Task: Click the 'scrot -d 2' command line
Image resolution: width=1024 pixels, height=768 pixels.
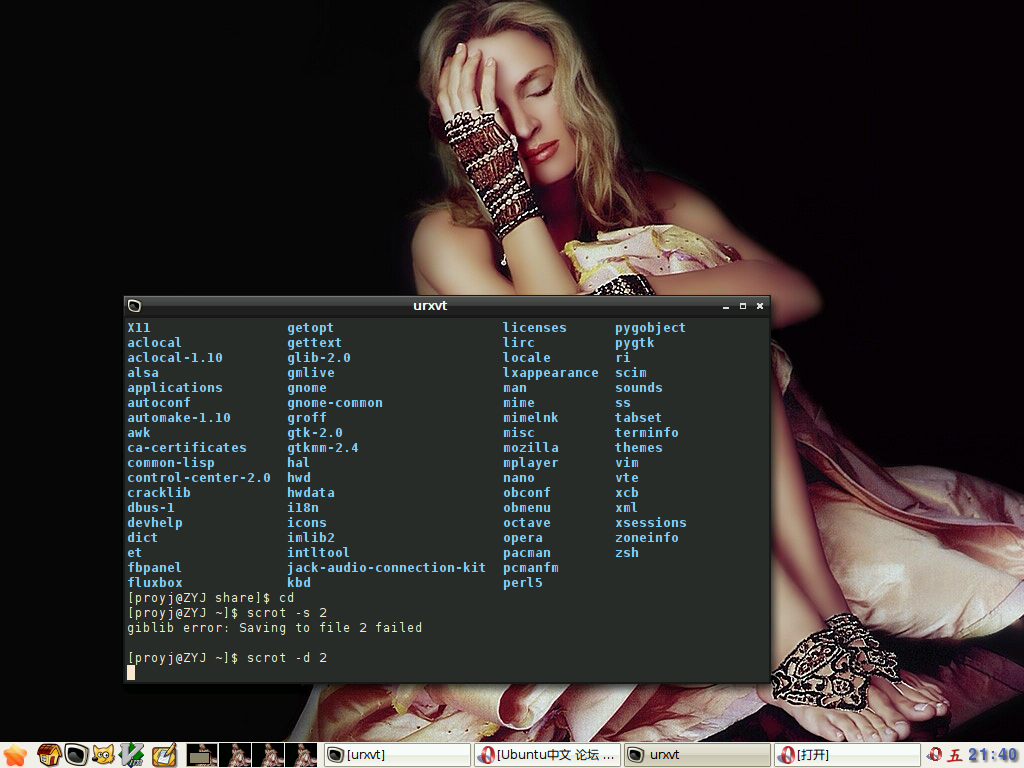Action: click(x=227, y=658)
